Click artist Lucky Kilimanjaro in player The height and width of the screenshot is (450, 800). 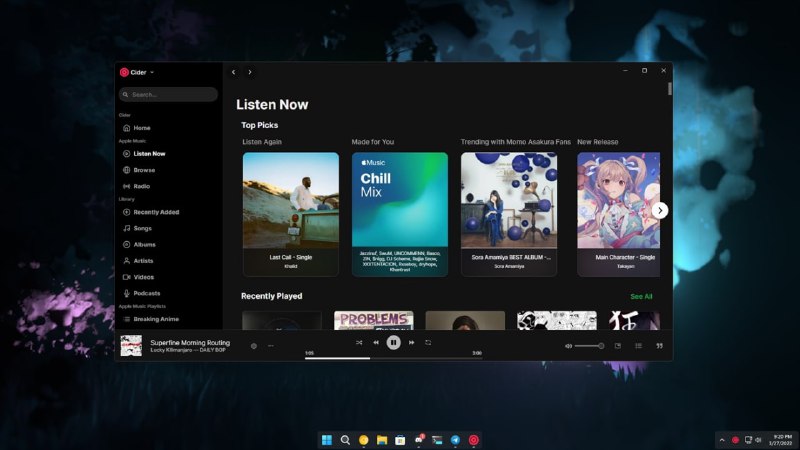pos(170,351)
